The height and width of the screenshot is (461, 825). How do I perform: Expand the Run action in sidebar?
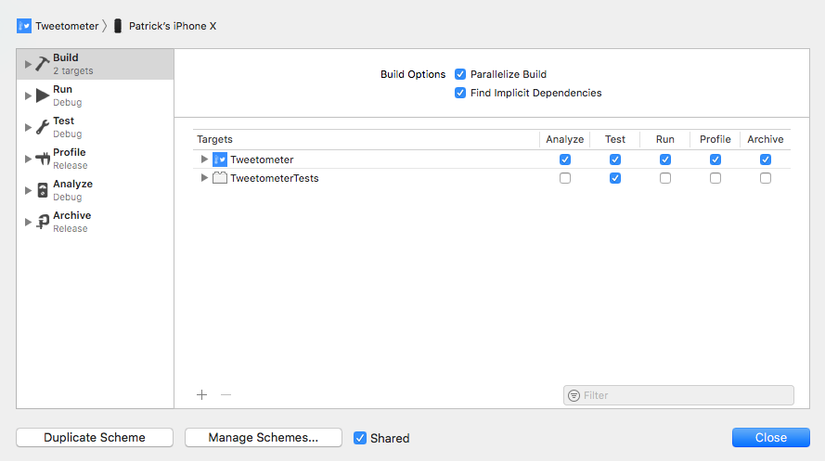pyautogui.click(x=28, y=95)
